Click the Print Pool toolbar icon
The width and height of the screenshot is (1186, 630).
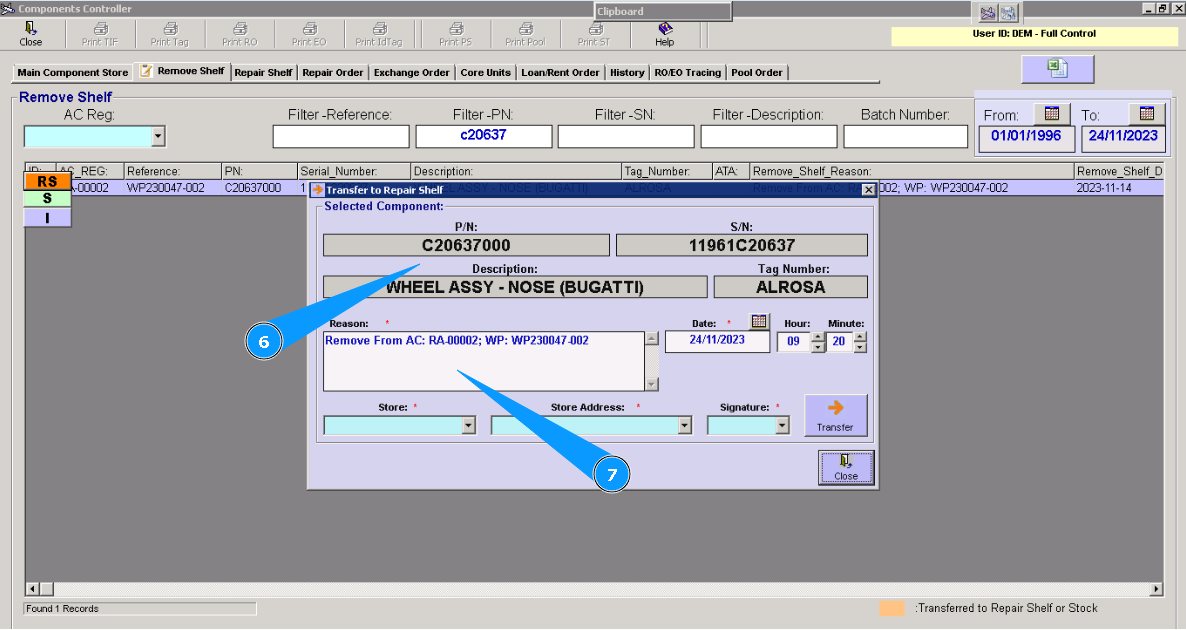(525, 34)
